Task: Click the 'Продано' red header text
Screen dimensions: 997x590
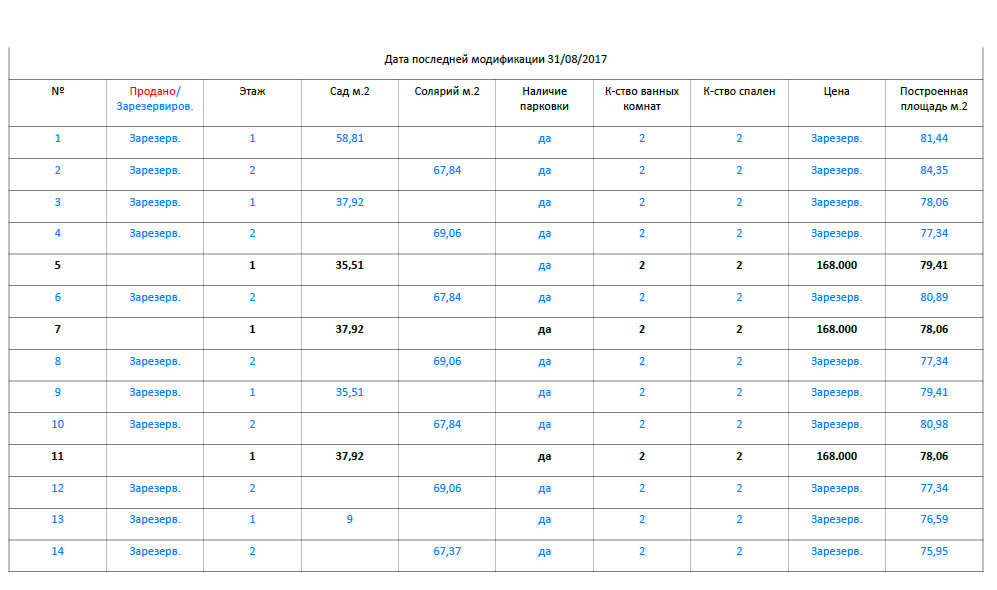Action: point(152,91)
